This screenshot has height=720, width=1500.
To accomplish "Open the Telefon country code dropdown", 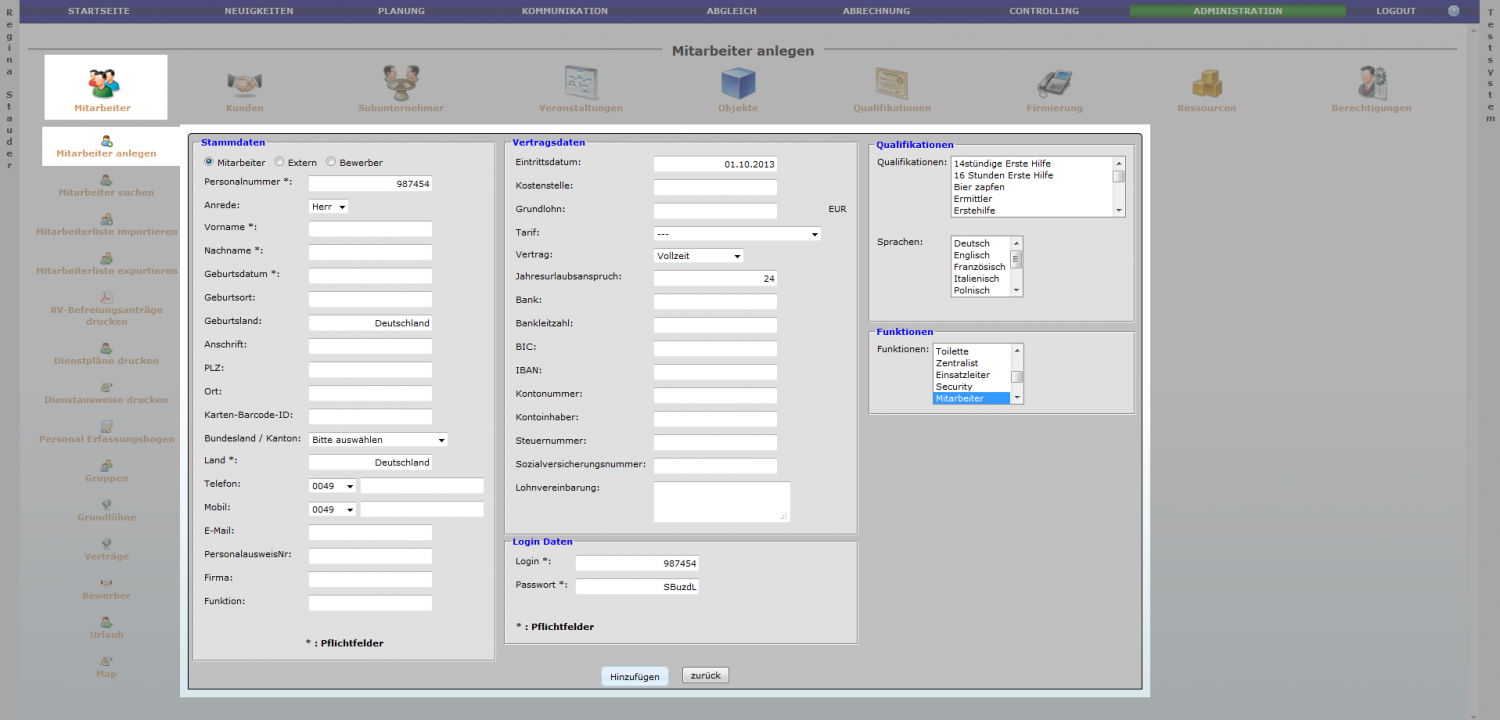I will (333, 486).
